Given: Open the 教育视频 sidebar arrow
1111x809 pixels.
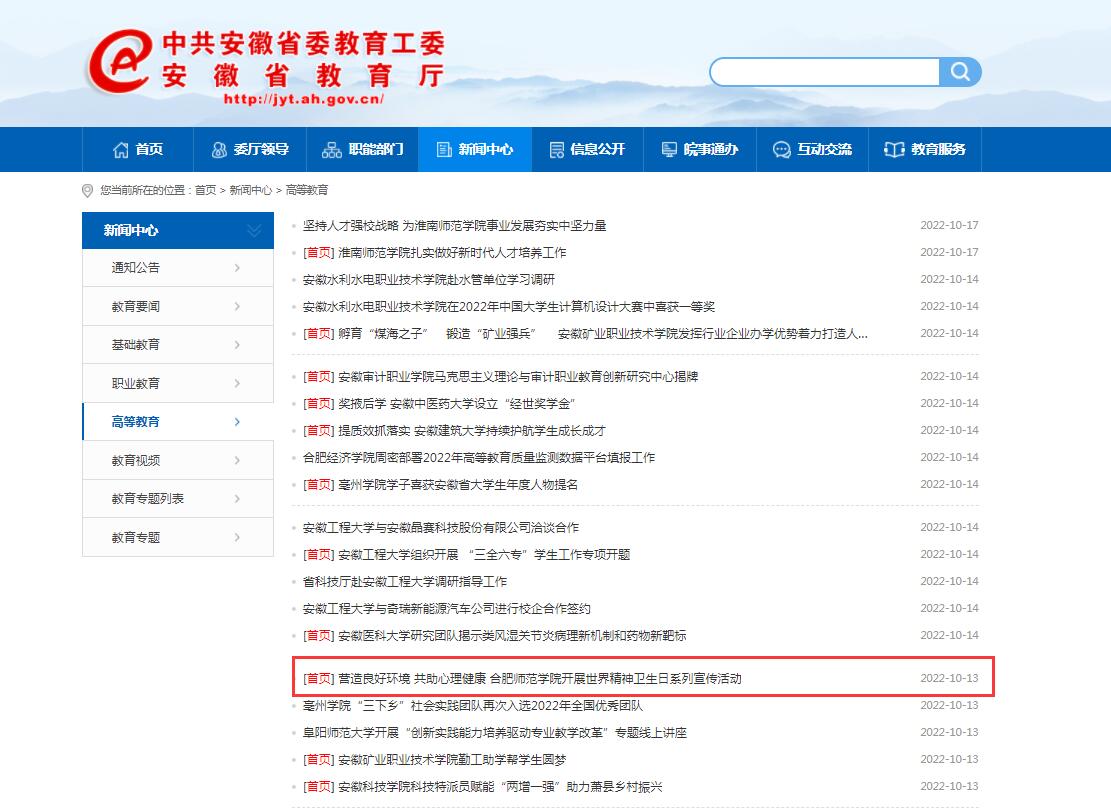Looking at the screenshot, I should coord(237,461).
